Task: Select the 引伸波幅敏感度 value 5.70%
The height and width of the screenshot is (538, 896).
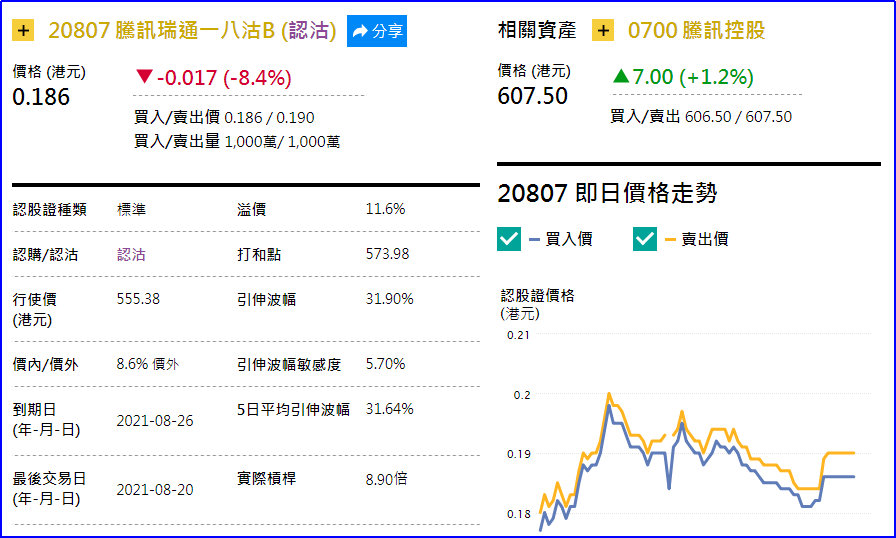Action: pyautogui.click(x=385, y=364)
